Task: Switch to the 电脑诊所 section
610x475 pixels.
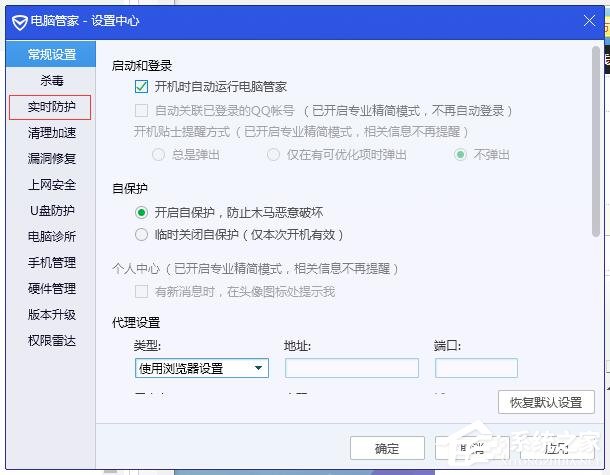Action: tap(51, 237)
